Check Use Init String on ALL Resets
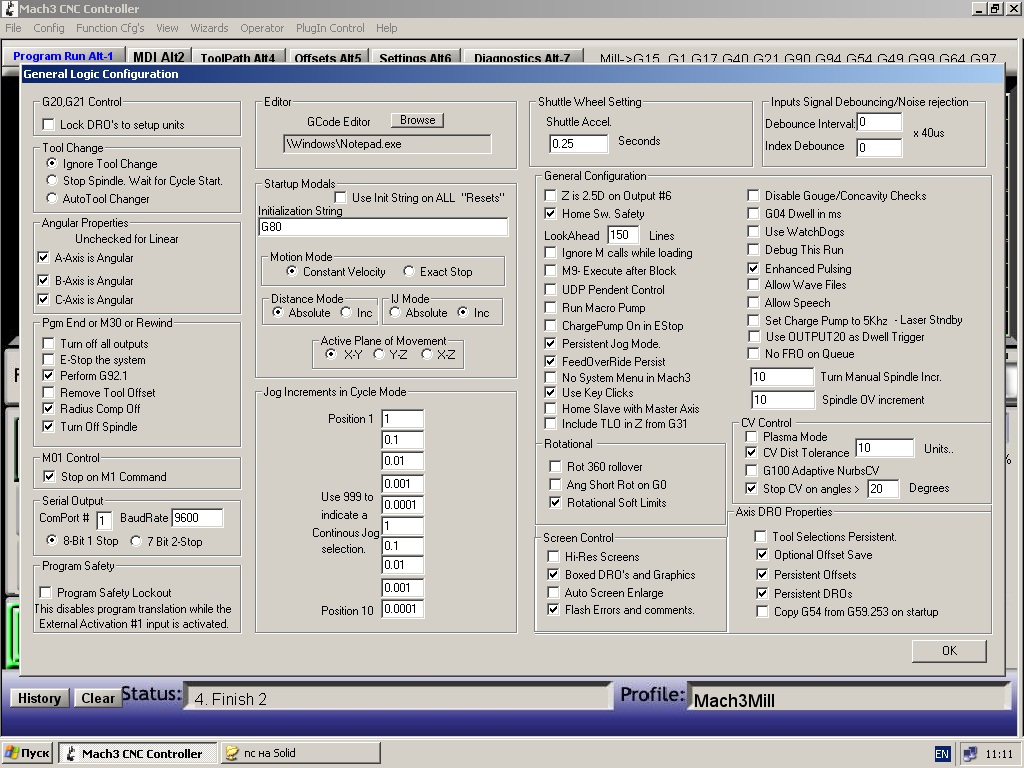The width and height of the screenshot is (1024, 768). [x=340, y=197]
